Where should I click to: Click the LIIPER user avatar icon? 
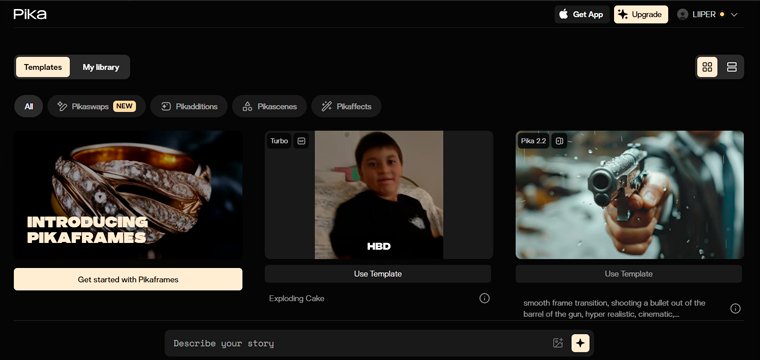(x=682, y=15)
